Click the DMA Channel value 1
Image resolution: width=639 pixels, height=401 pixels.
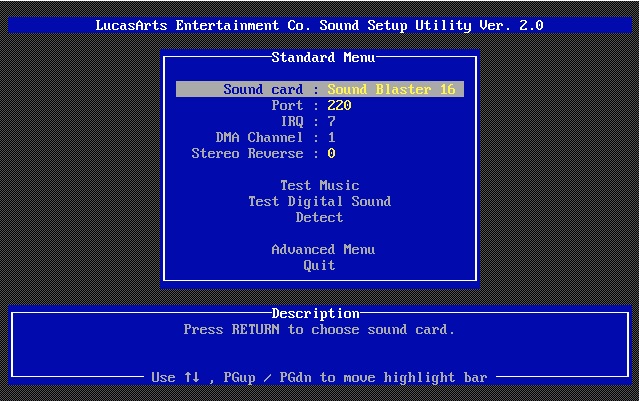(331, 137)
